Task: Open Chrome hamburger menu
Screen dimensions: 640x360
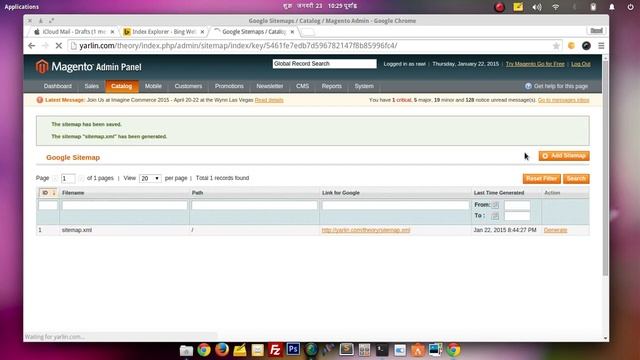Action: (x=601, y=46)
